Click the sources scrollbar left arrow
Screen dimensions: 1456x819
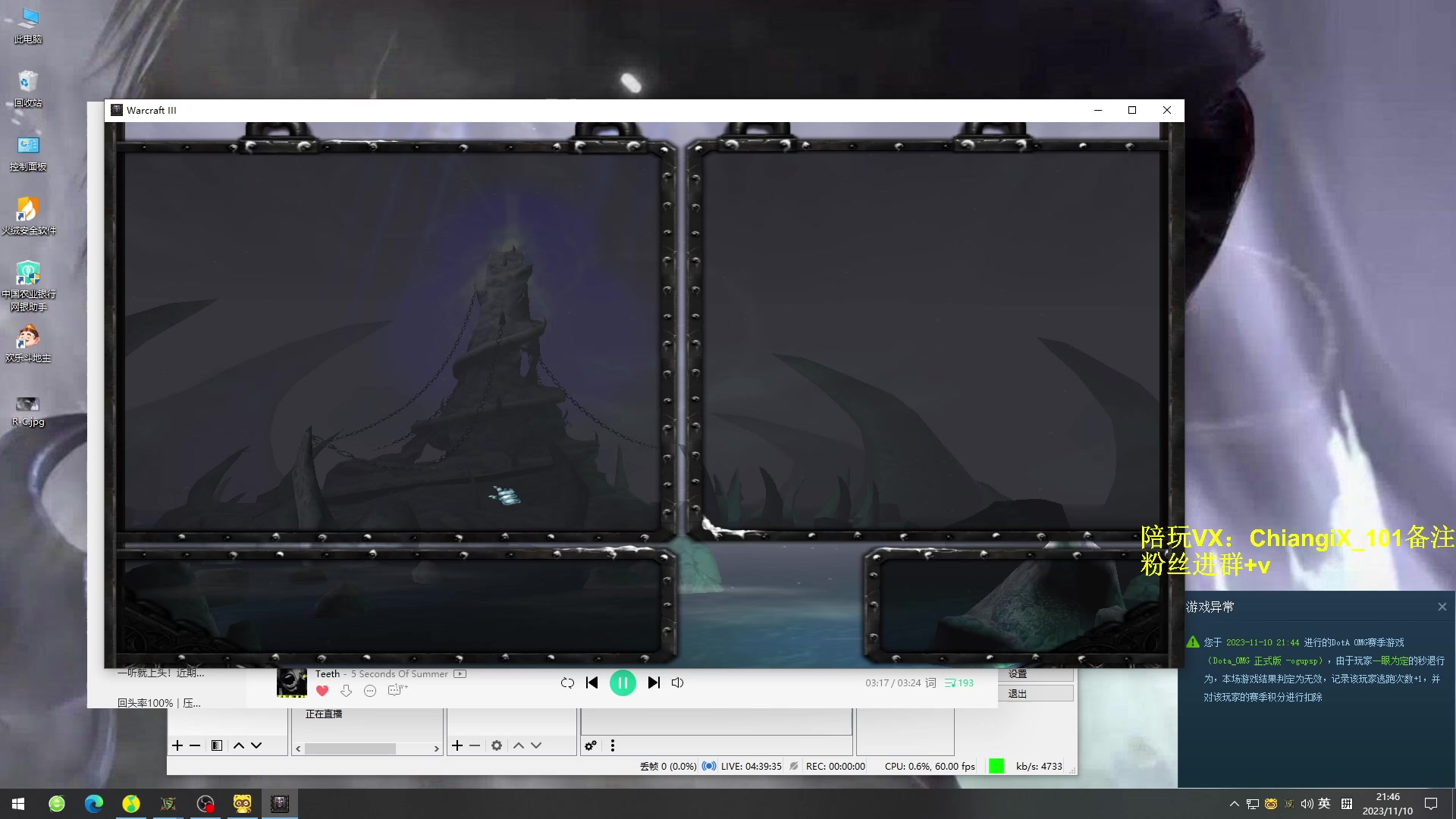point(298,748)
